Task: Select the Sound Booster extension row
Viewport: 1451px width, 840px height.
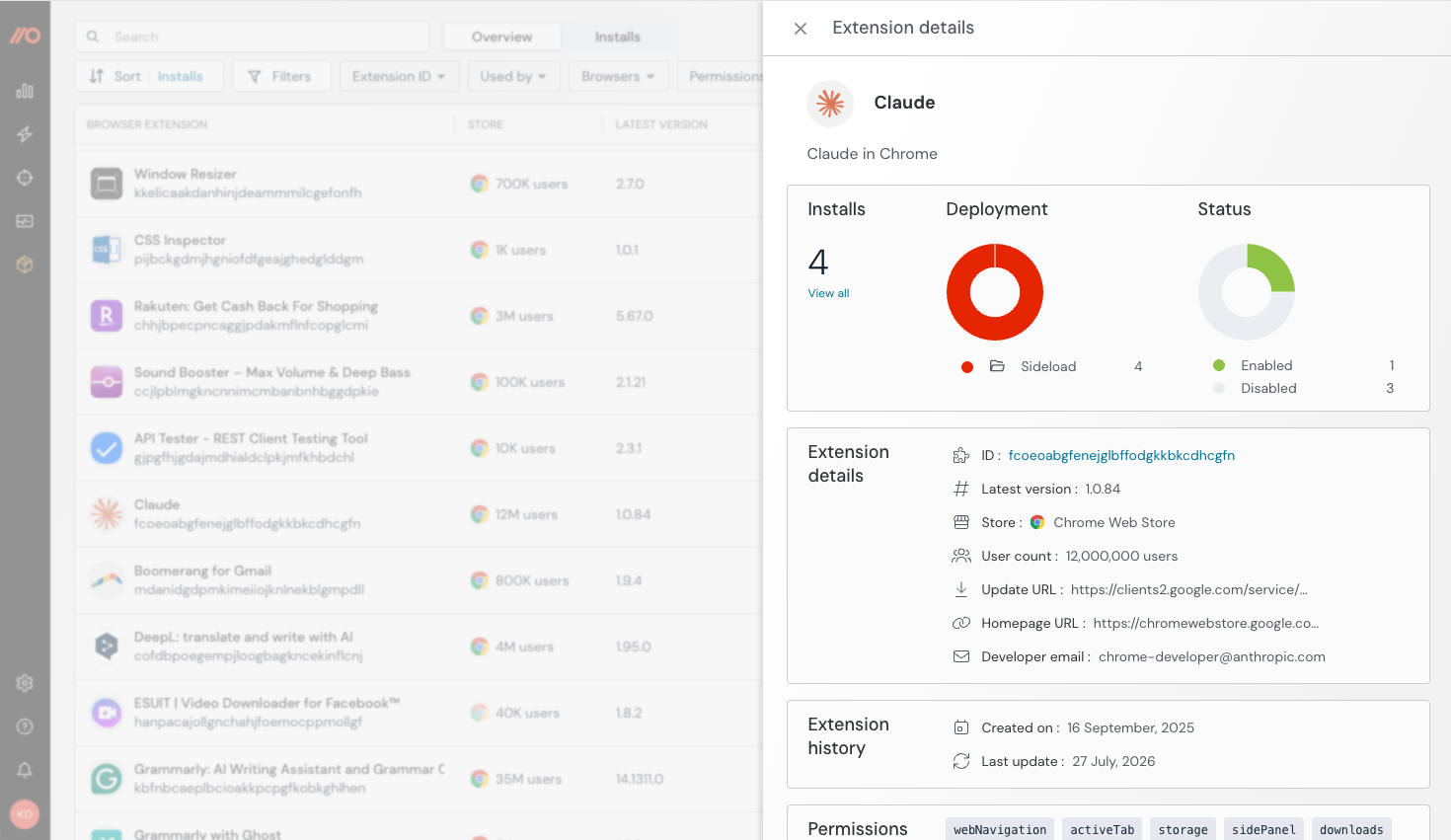Action: pyautogui.click(x=419, y=382)
